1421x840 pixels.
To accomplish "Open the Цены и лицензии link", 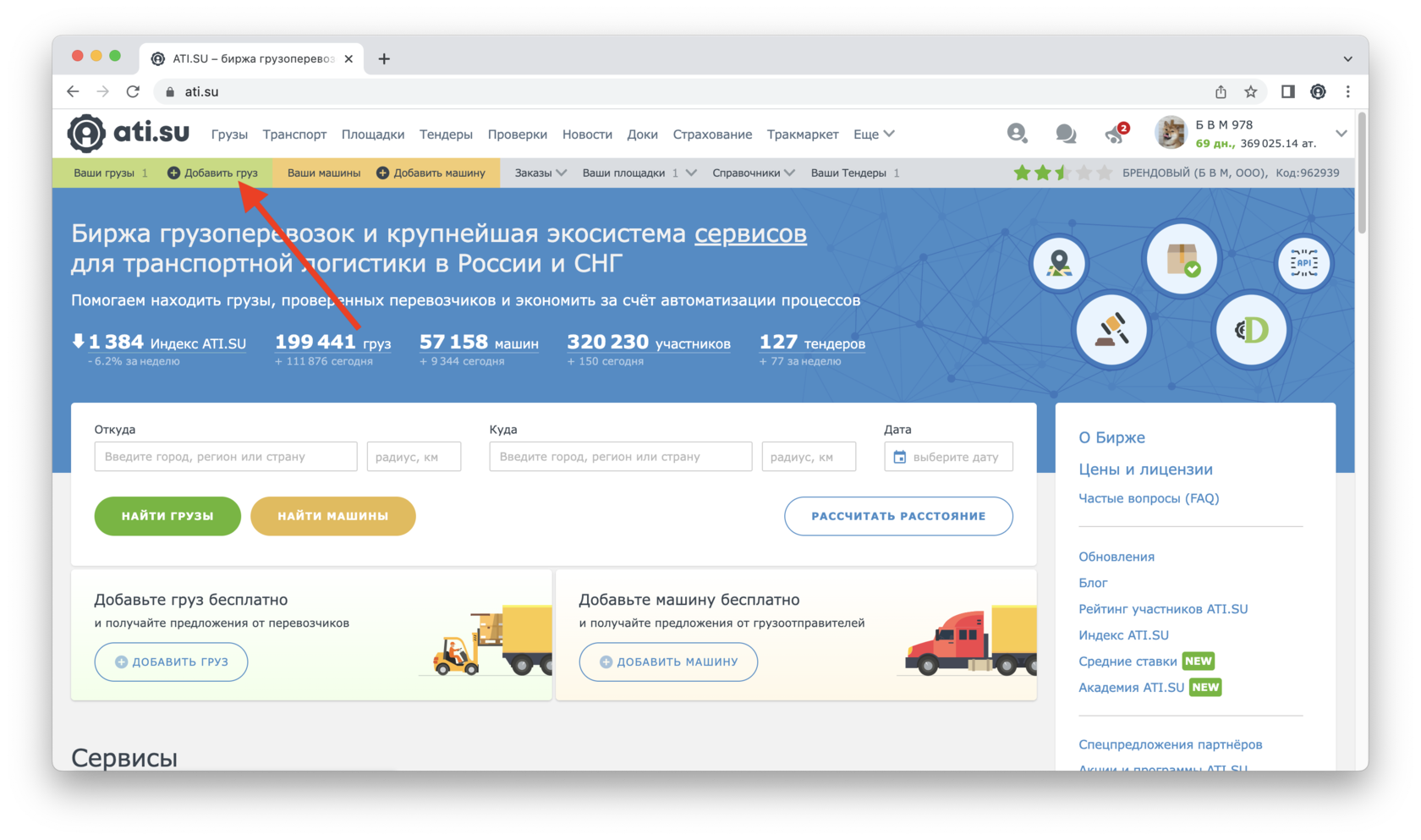I will tap(1145, 469).
